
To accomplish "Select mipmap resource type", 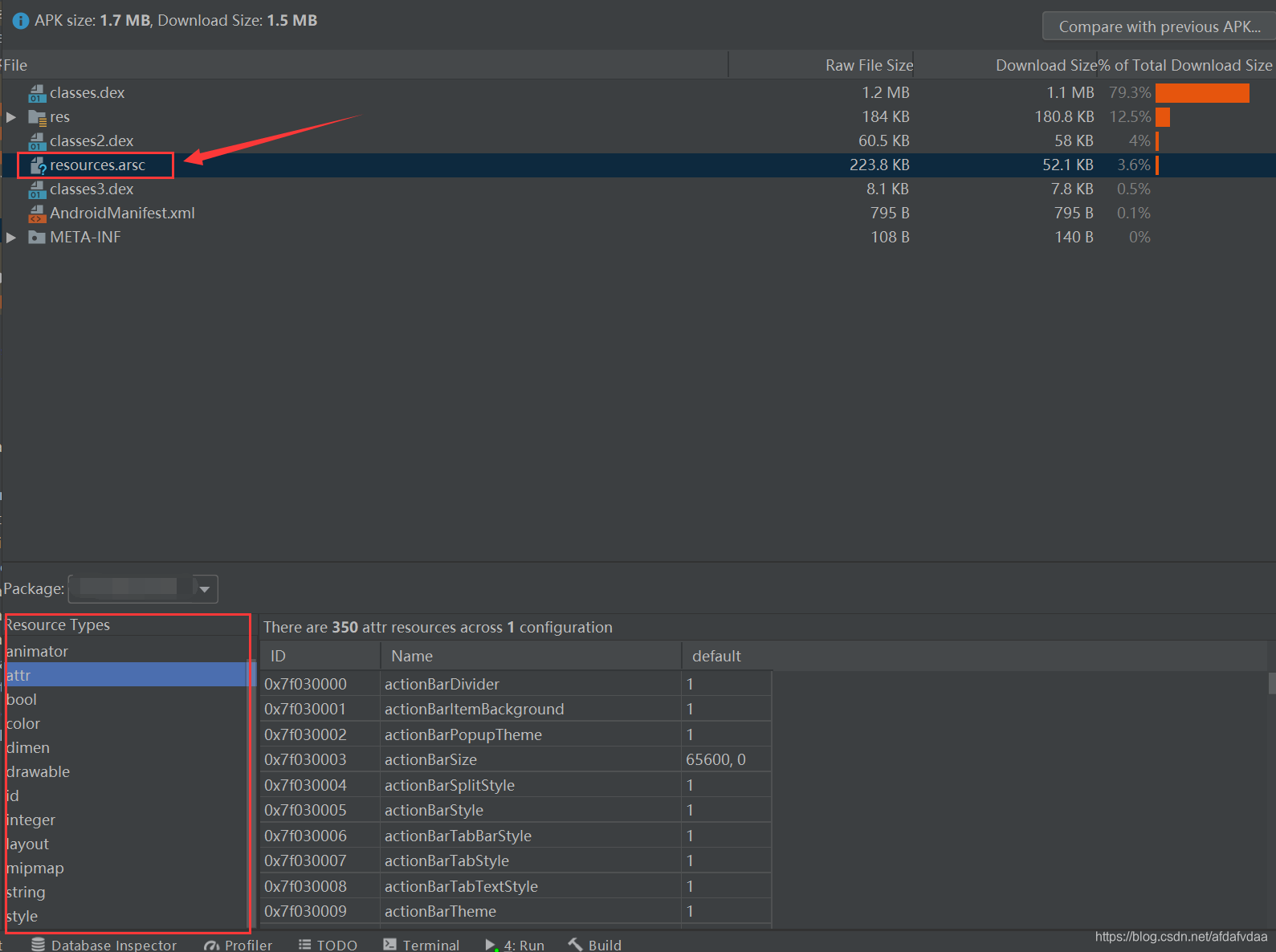I will point(127,868).
